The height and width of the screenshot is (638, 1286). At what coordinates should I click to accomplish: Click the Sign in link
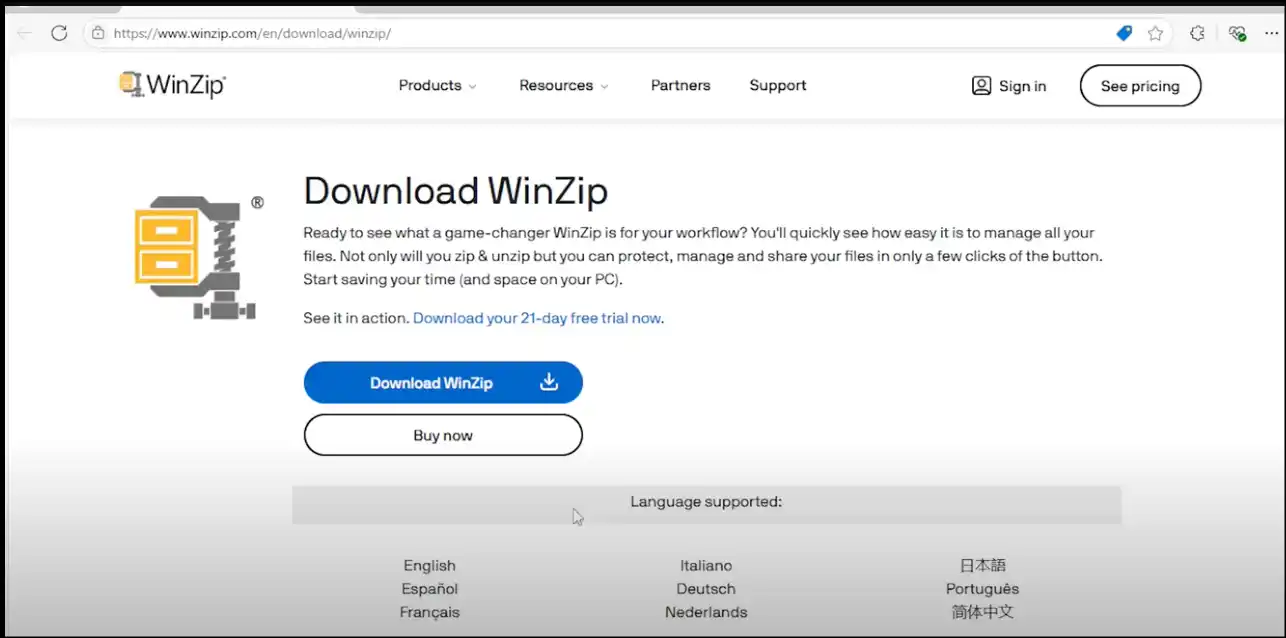tap(1022, 86)
